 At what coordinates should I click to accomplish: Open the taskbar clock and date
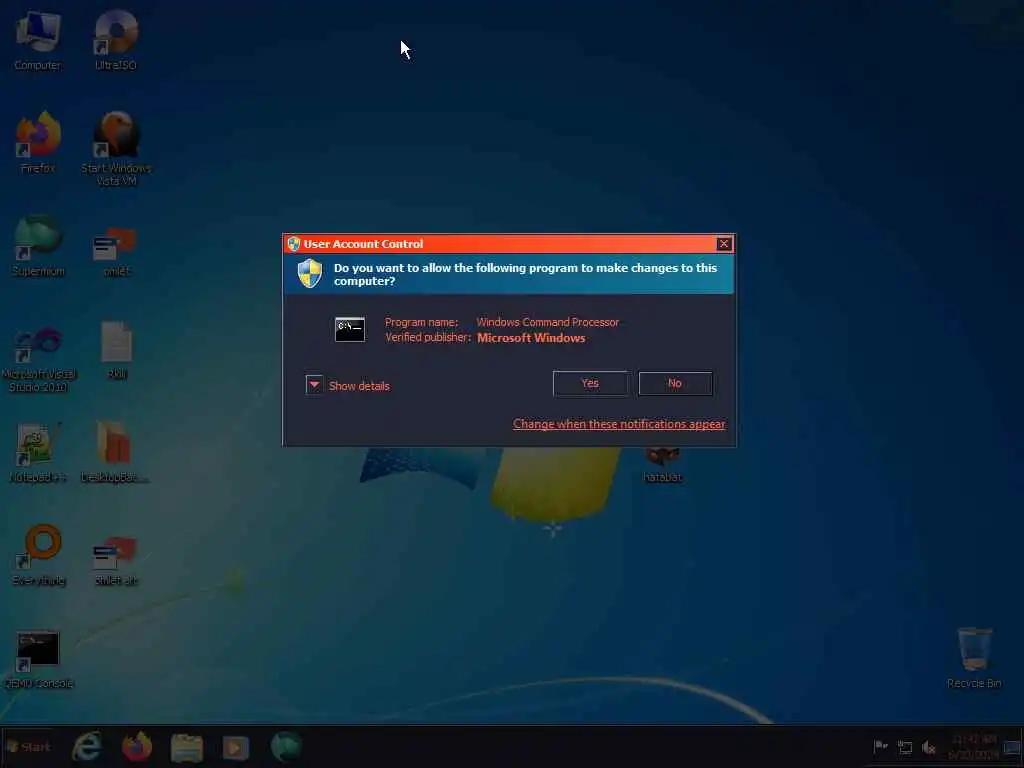[x=974, y=747]
